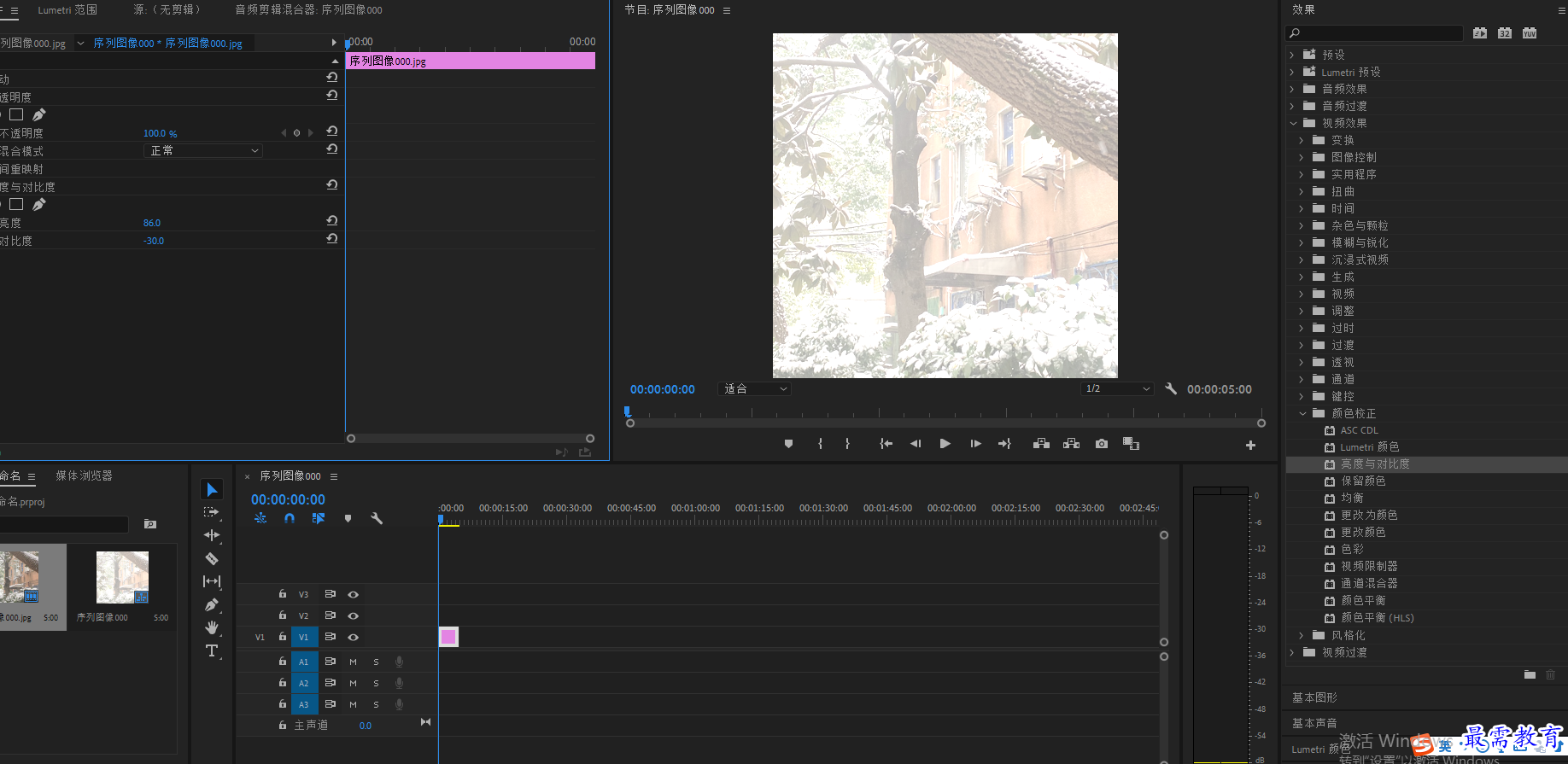
Task: Toggle snap in timeline magnet icon
Action: (x=290, y=518)
